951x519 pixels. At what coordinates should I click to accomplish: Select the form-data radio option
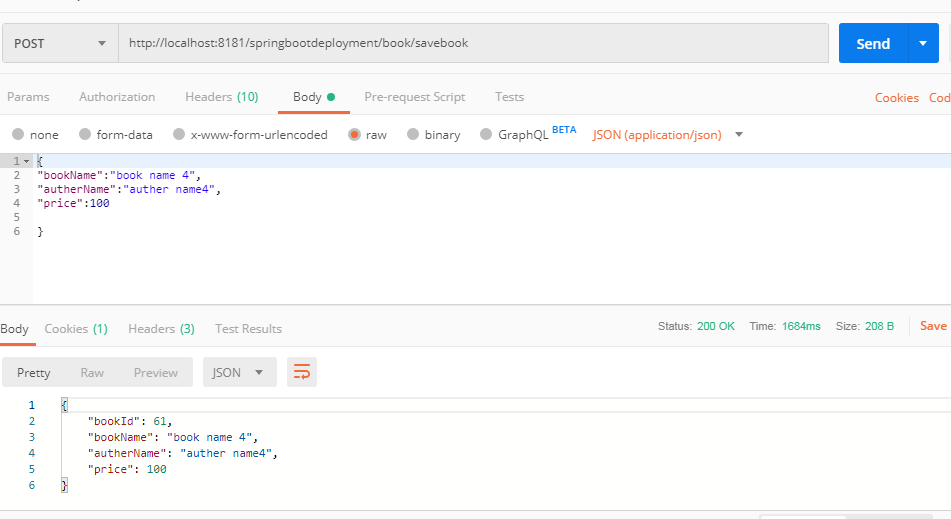(85, 135)
